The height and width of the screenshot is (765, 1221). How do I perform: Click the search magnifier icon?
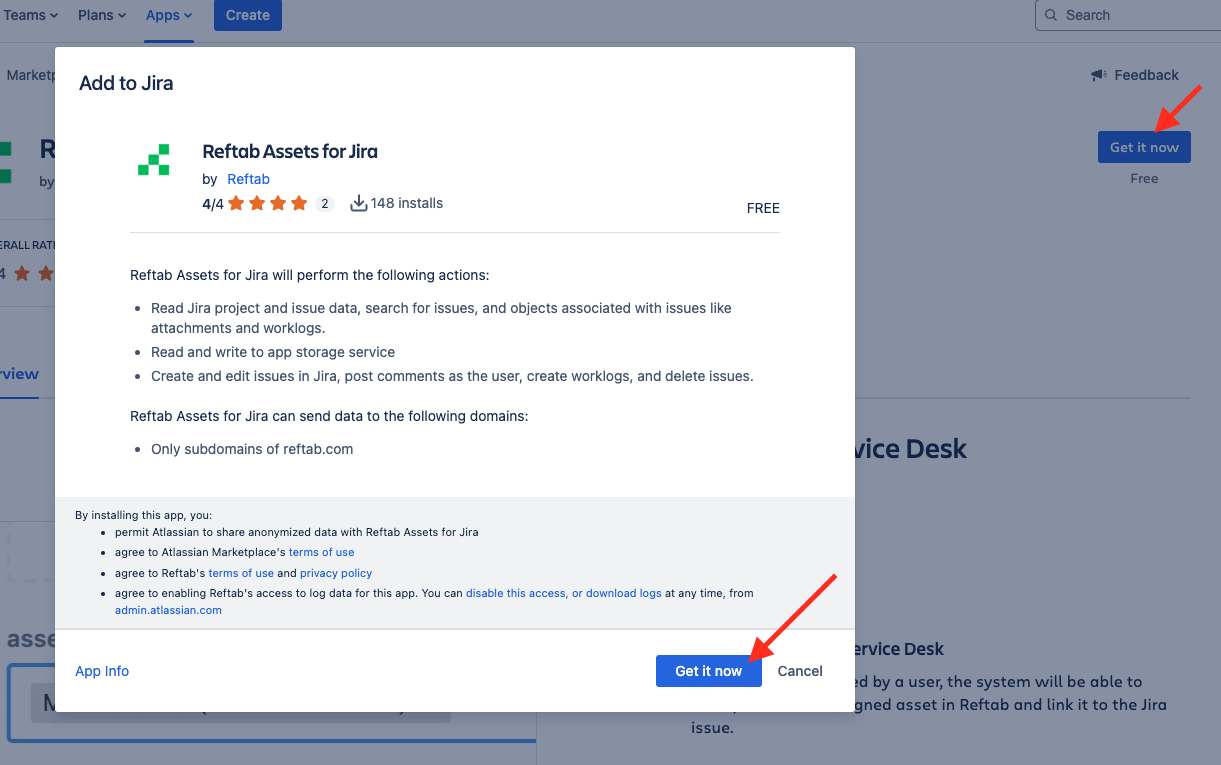pyautogui.click(x=1051, y=15)
